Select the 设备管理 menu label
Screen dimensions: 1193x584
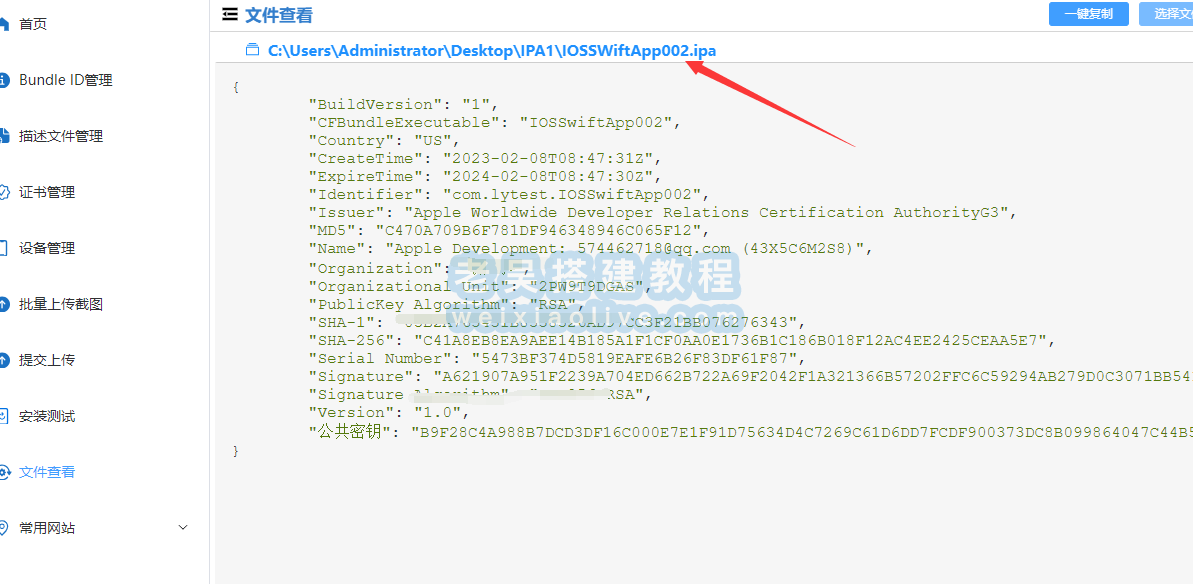pos(47,248)
